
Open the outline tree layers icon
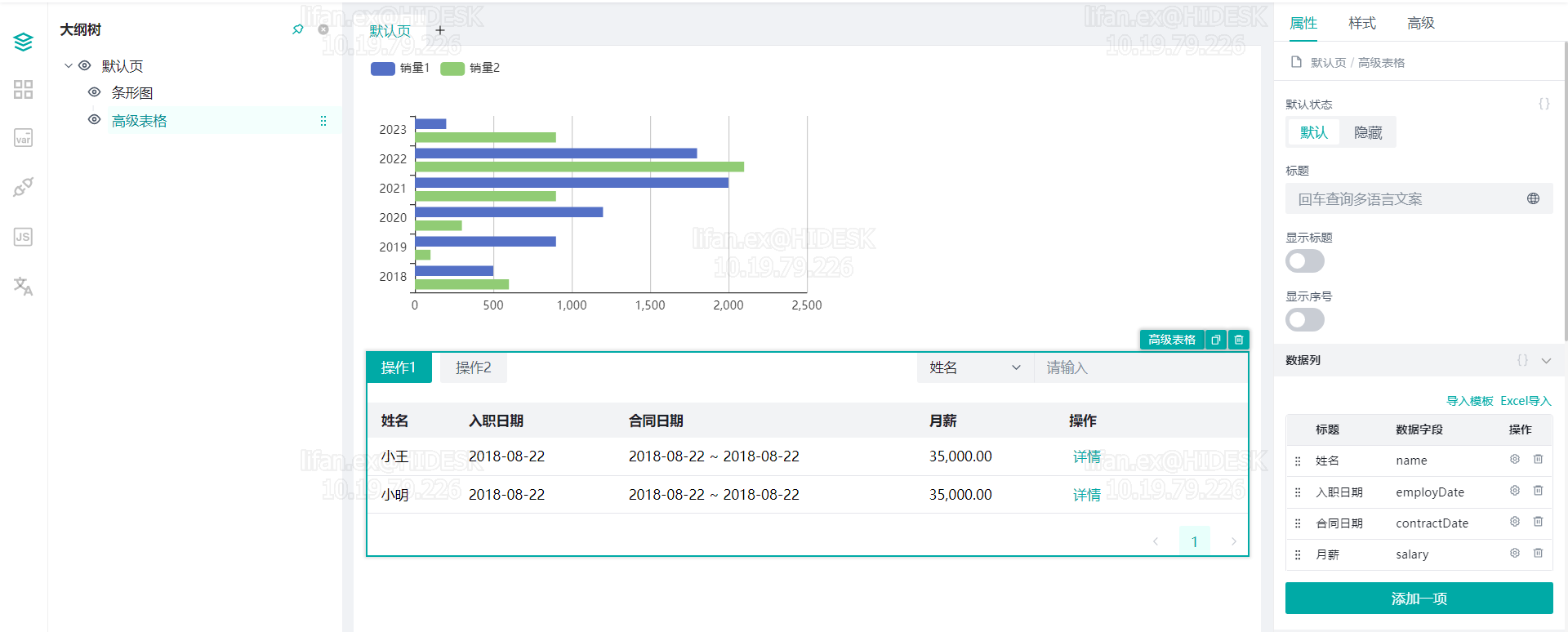23,42
